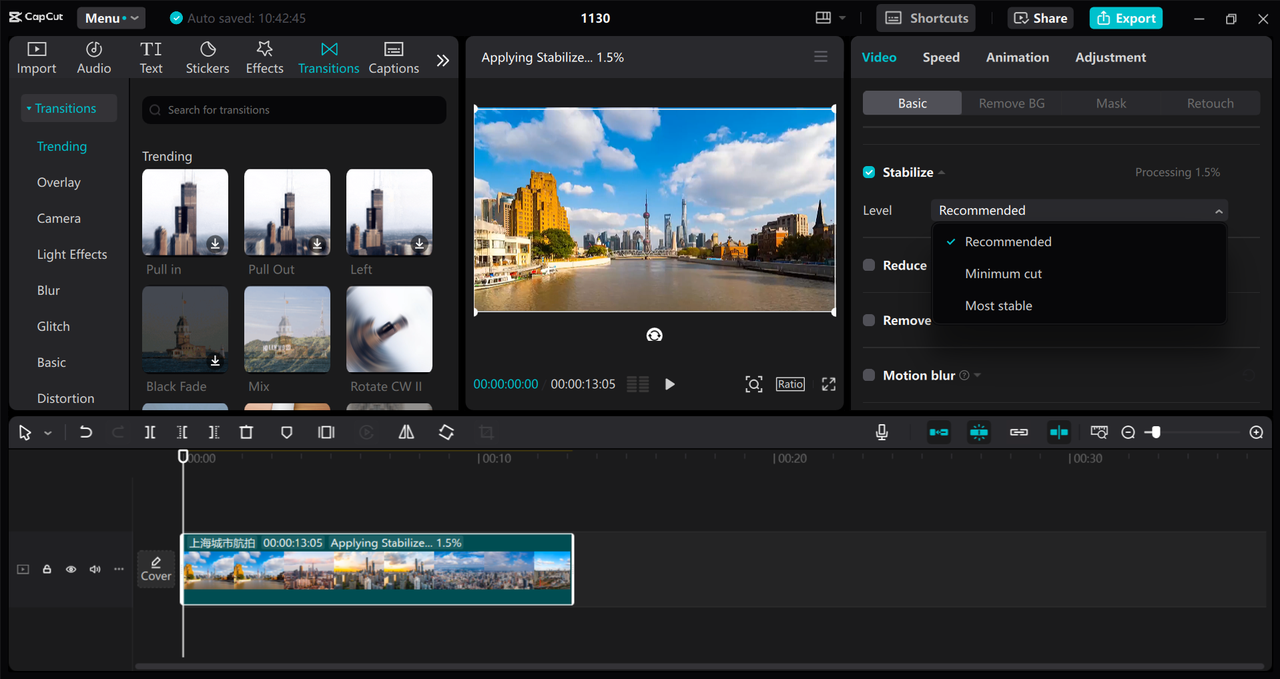The image size is (1280, 679).
Task: Click the Rotate clip icon
Action: coord(446,432)
